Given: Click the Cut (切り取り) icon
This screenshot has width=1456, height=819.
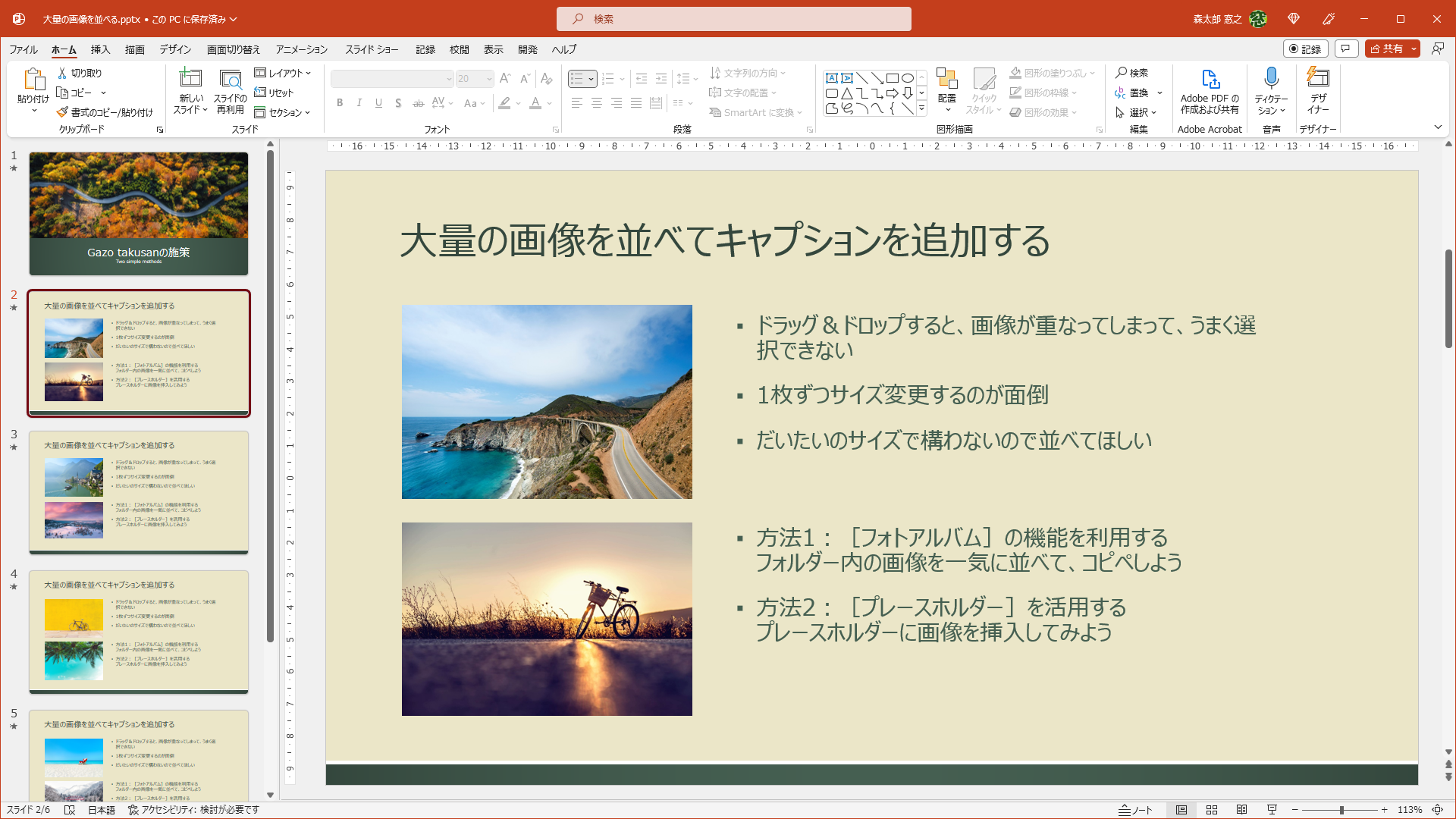Looking at the screenshot, I should tap(64, 72).
